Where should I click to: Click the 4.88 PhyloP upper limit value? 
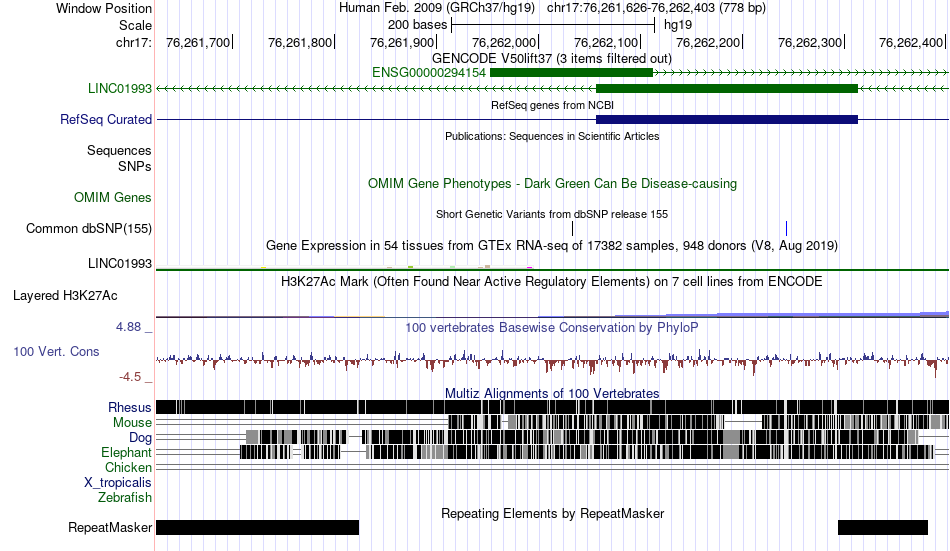(x=128, y=327)
